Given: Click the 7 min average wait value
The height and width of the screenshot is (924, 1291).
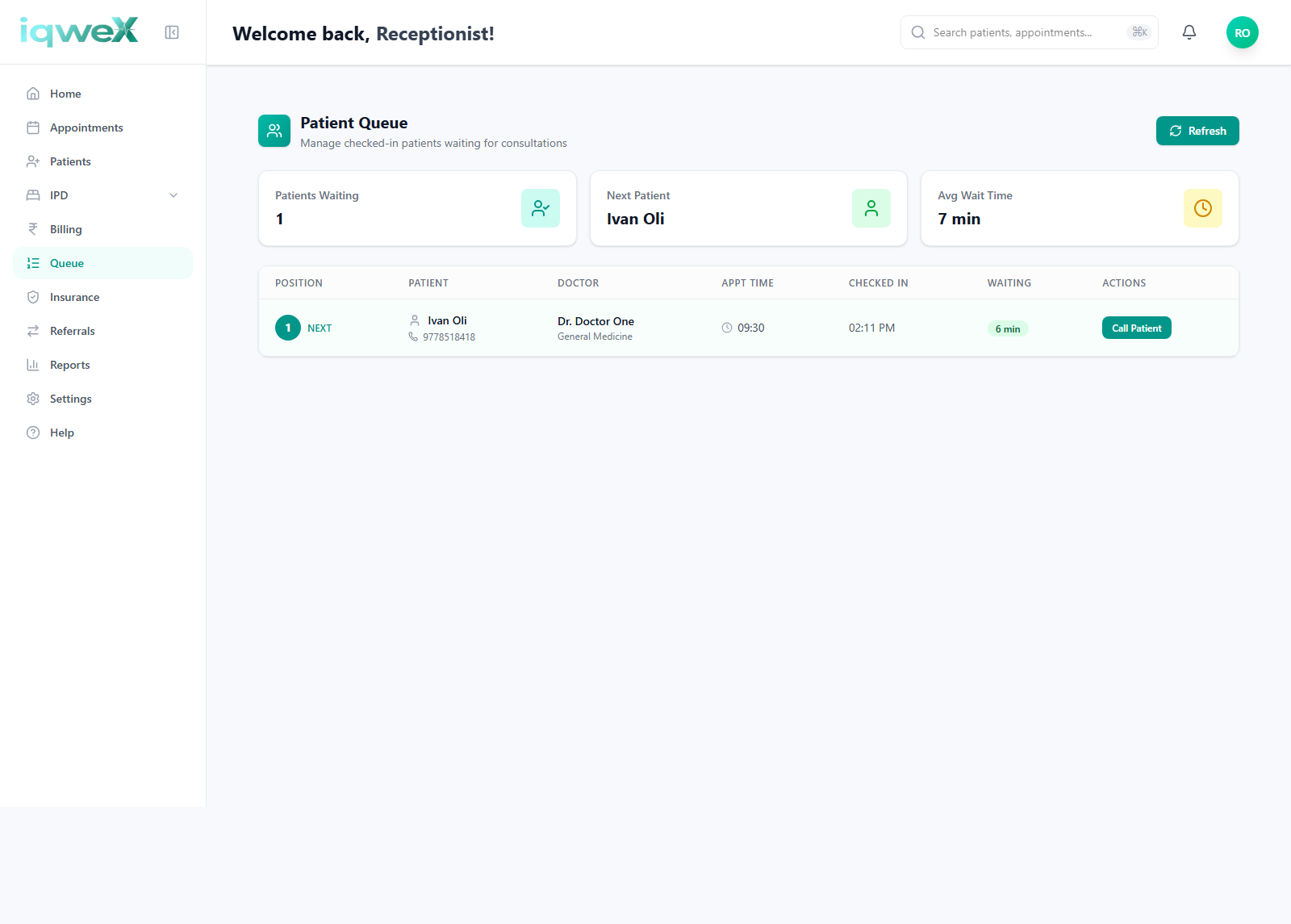Looking at the screenshot, I should tap(959, 219).
